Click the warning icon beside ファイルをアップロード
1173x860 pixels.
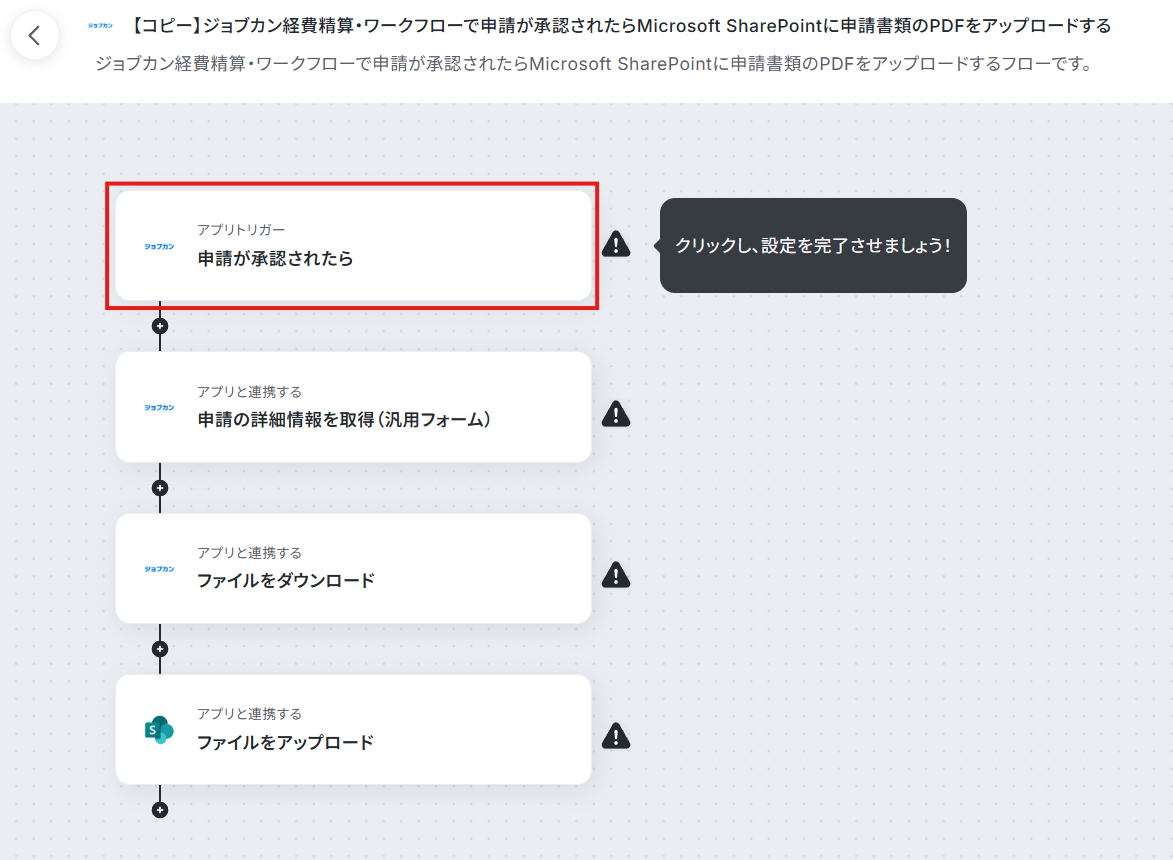[x=616, y=736]
